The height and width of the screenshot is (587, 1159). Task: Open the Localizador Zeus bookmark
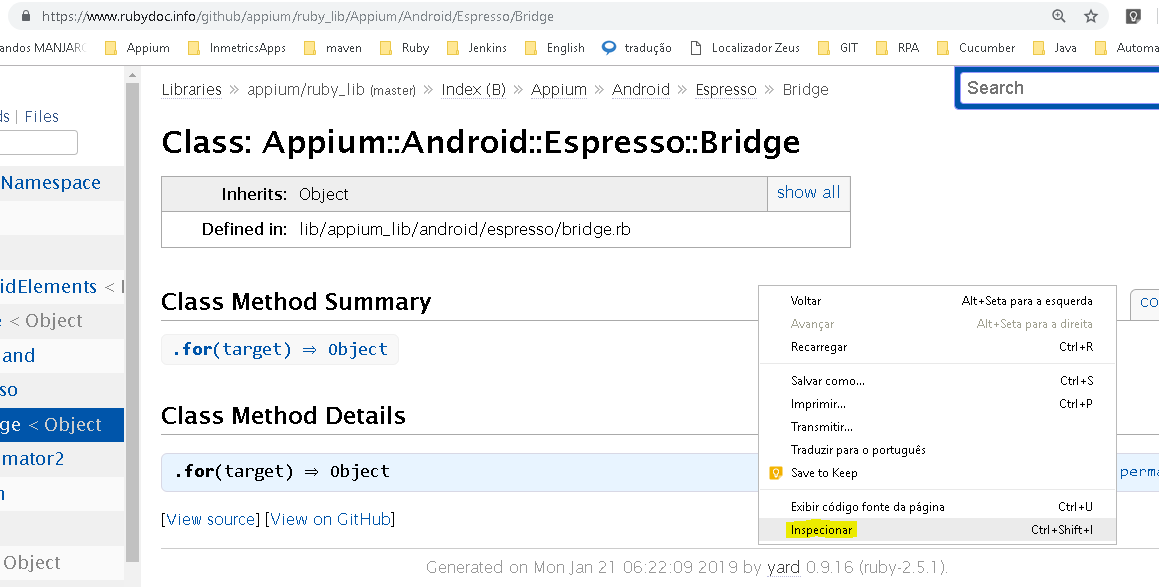744,48
